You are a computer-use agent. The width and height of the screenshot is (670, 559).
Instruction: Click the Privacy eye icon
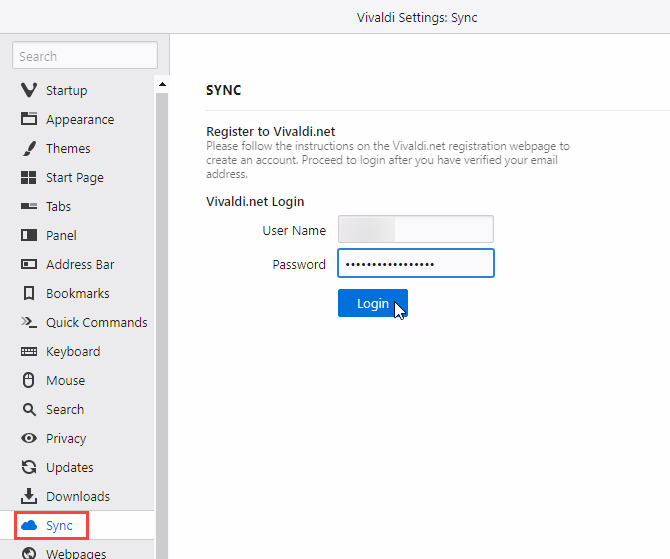(x=29, y=438)
